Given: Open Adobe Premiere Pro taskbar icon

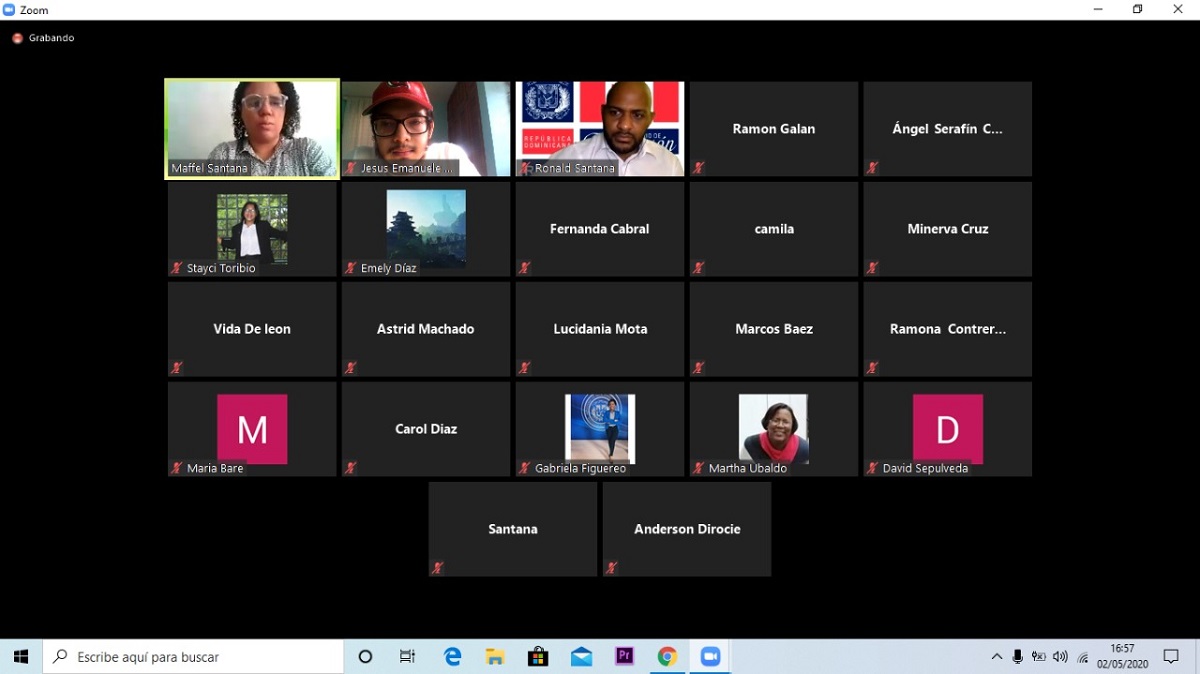Looking at the screenshot, I should click(625, 657).
